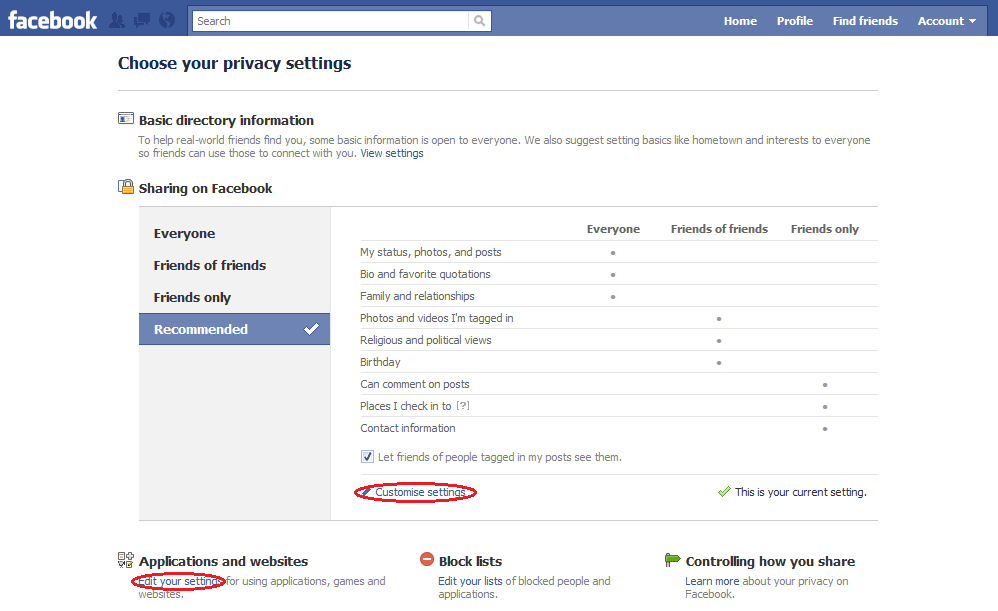998x611 pixels.
Task: Click the View settings link
Action: (x=391, y=153)
